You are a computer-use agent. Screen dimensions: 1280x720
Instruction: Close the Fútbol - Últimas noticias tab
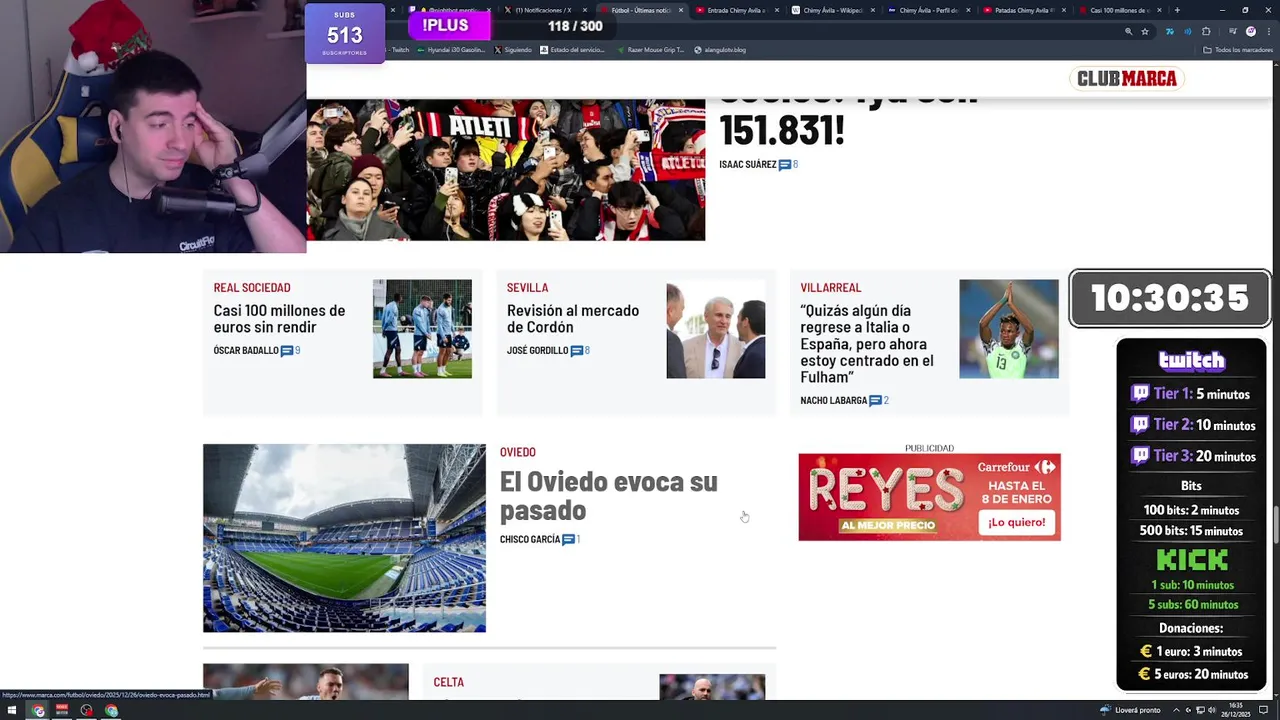[x=681, y=10]
